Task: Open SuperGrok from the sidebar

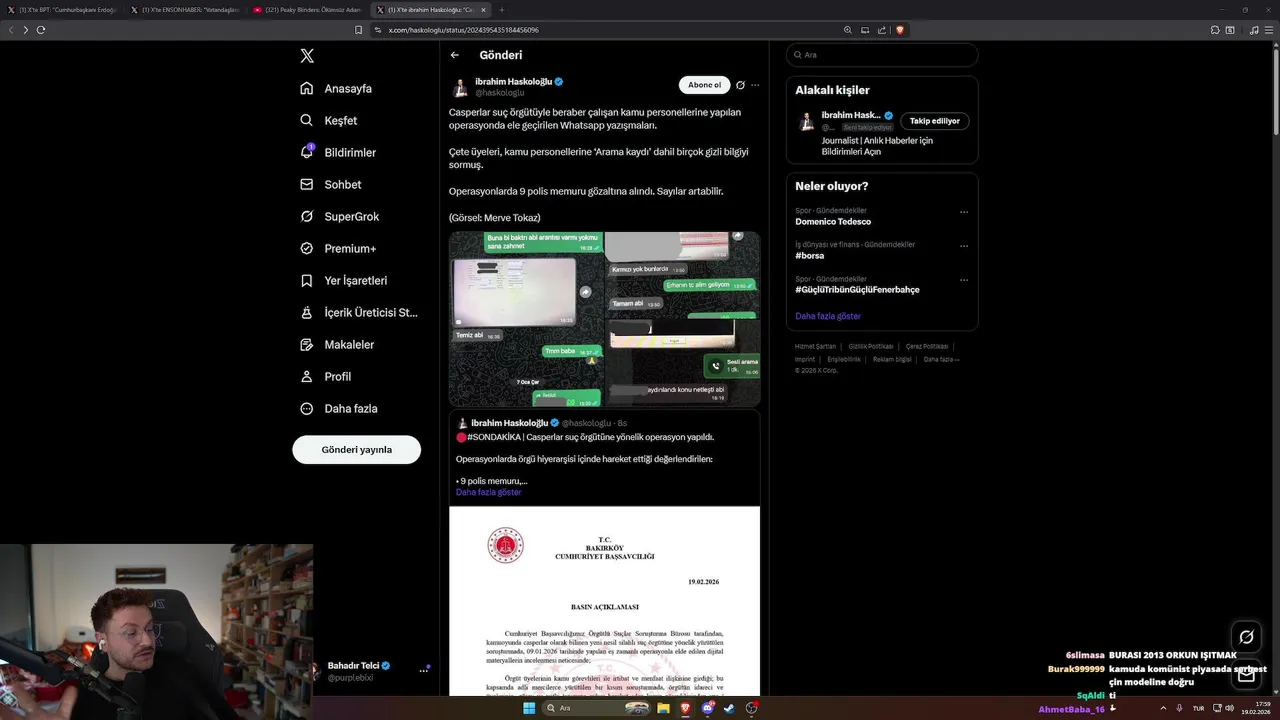Action: 340,216
